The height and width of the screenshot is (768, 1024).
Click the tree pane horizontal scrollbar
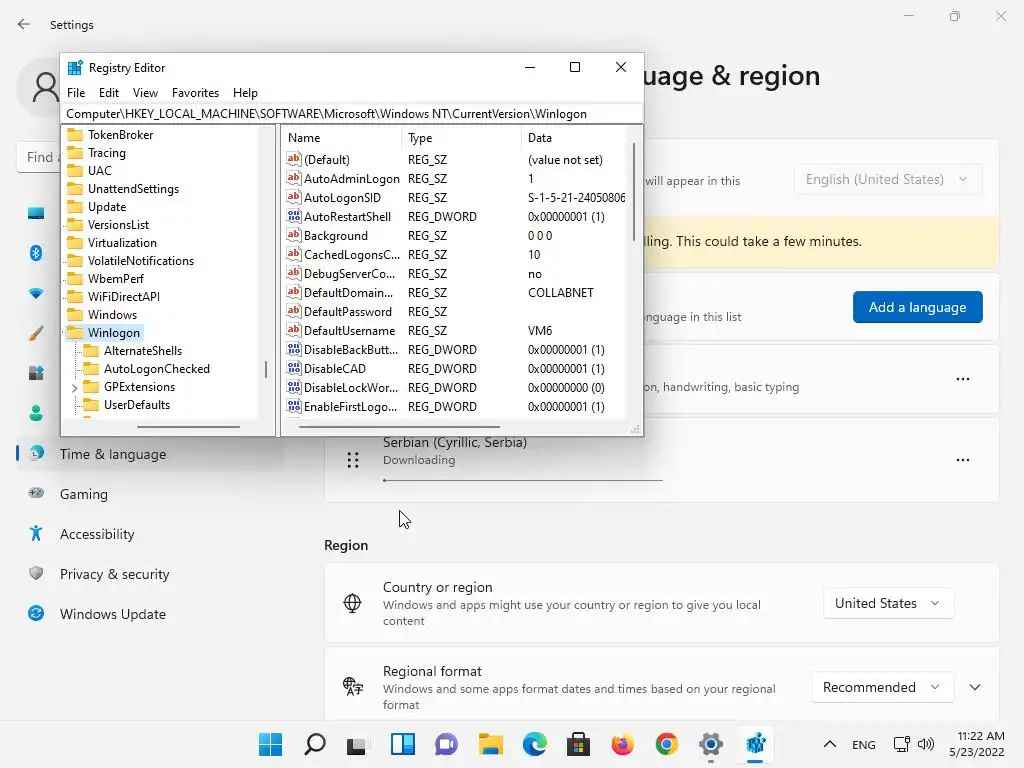(x=188, y=426)
